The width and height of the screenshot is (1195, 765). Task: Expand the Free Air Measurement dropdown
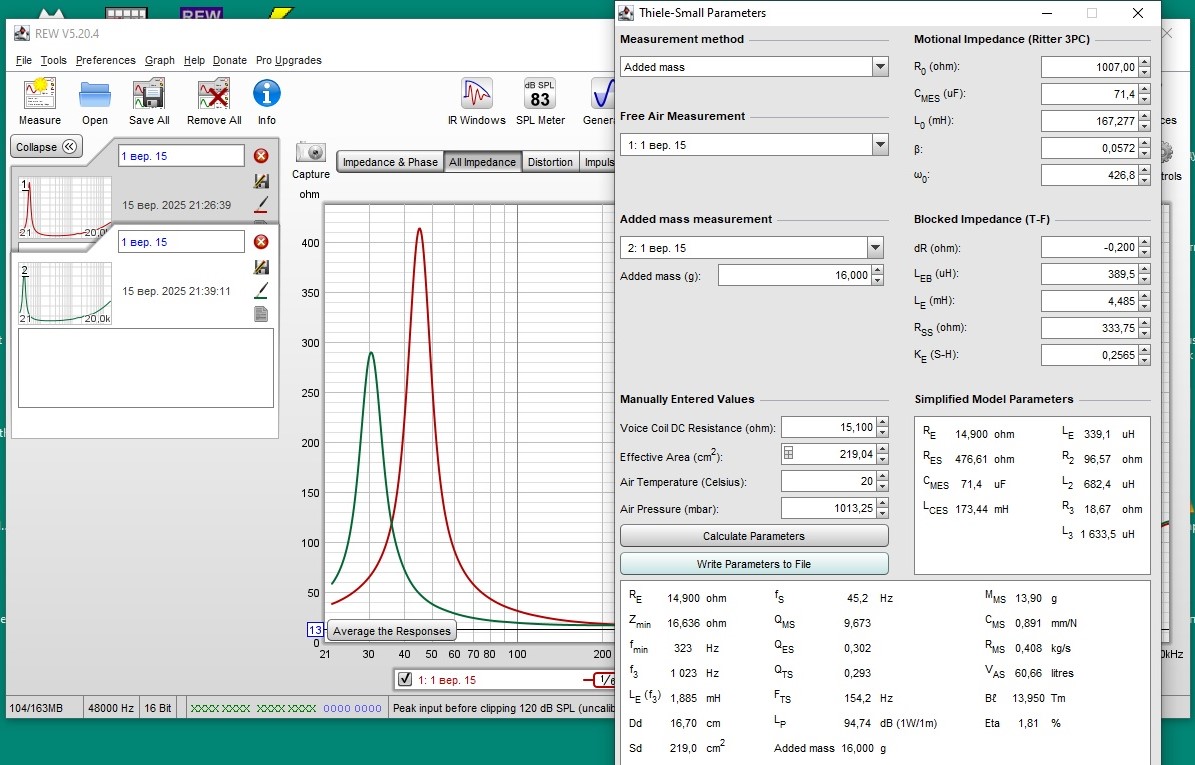pyautogui.click(x=879, y=145)
